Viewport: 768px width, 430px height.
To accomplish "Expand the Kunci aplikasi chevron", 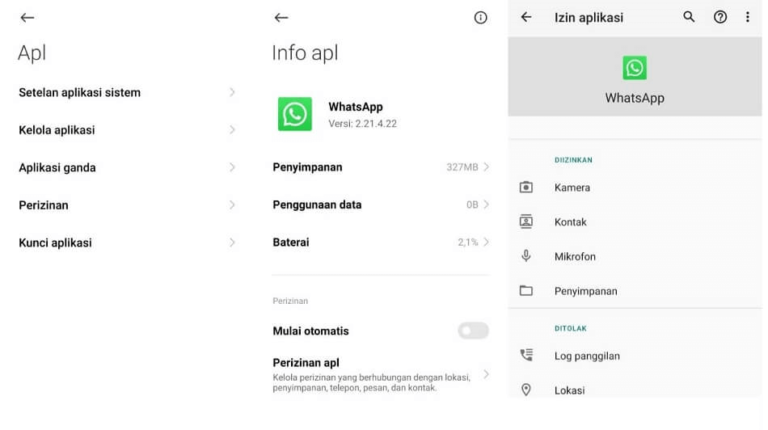I will (x=232, y=242).
